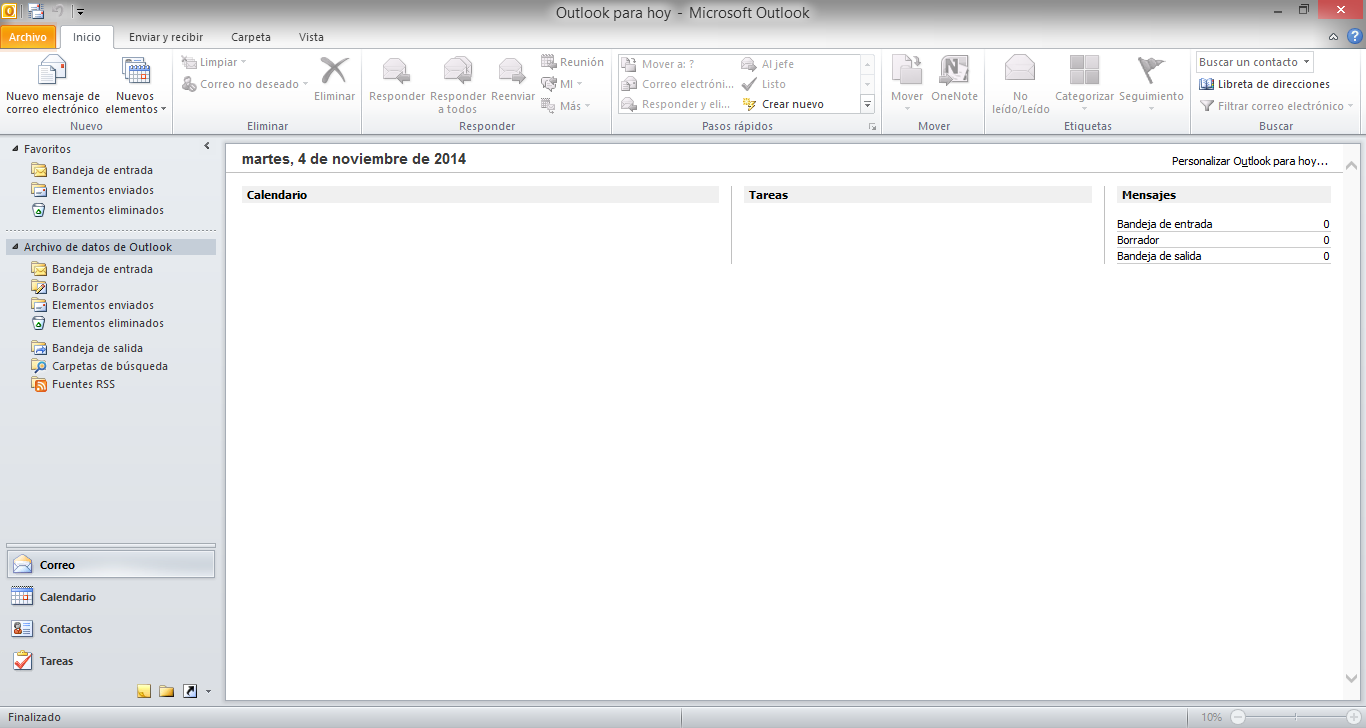This screenshot has height=728, width=1366.
Task: Collapse Archivo de datos de Outlook tree
Action: pos(15,247)
